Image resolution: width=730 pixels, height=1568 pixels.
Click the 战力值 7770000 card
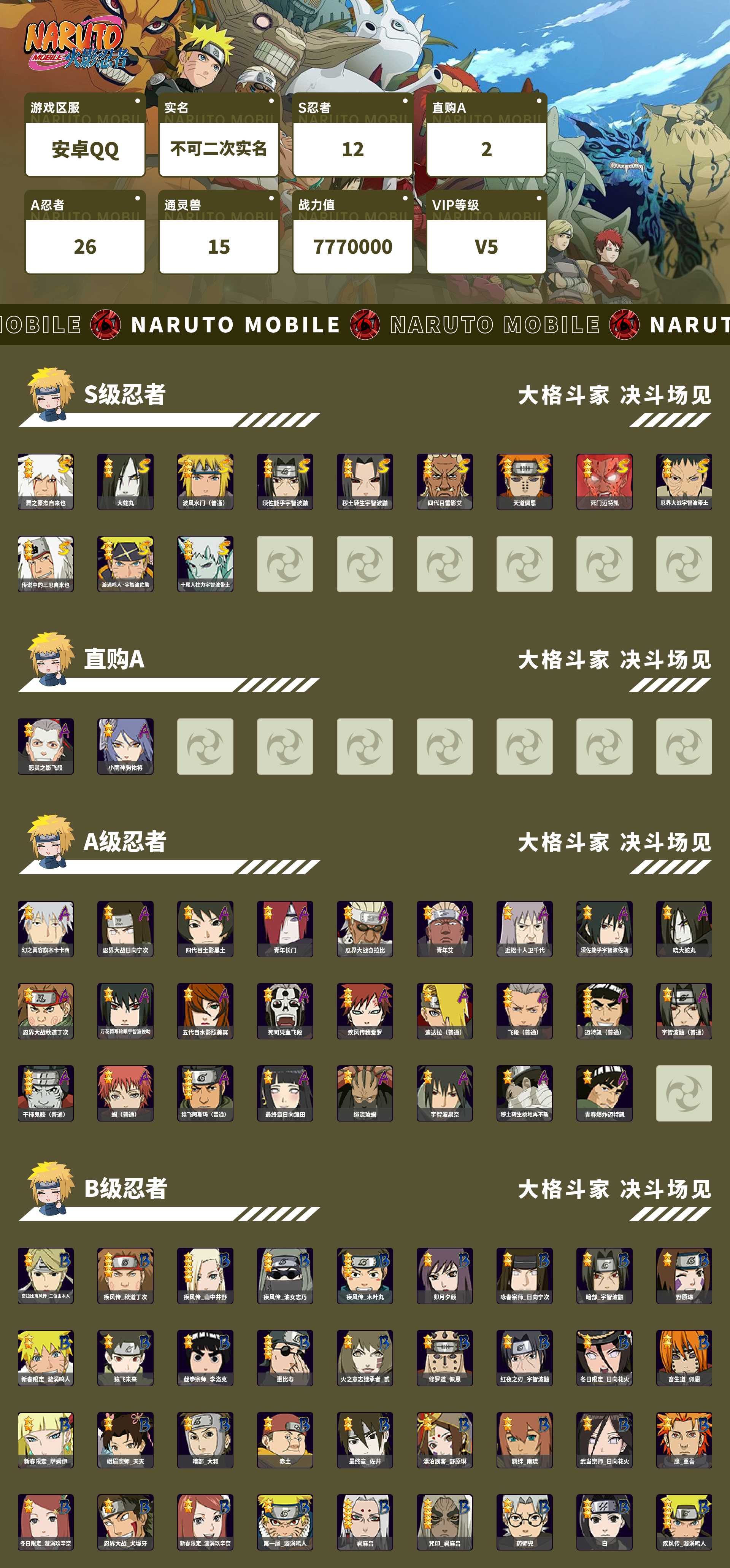click(353, 232)
